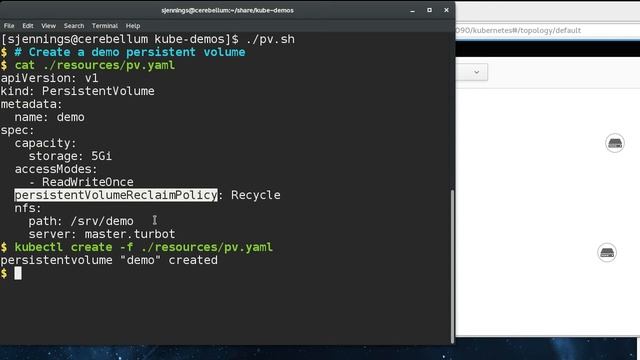Open the File menu in terminal
Viewport: 640px width, 360px height.
(9, 26)
